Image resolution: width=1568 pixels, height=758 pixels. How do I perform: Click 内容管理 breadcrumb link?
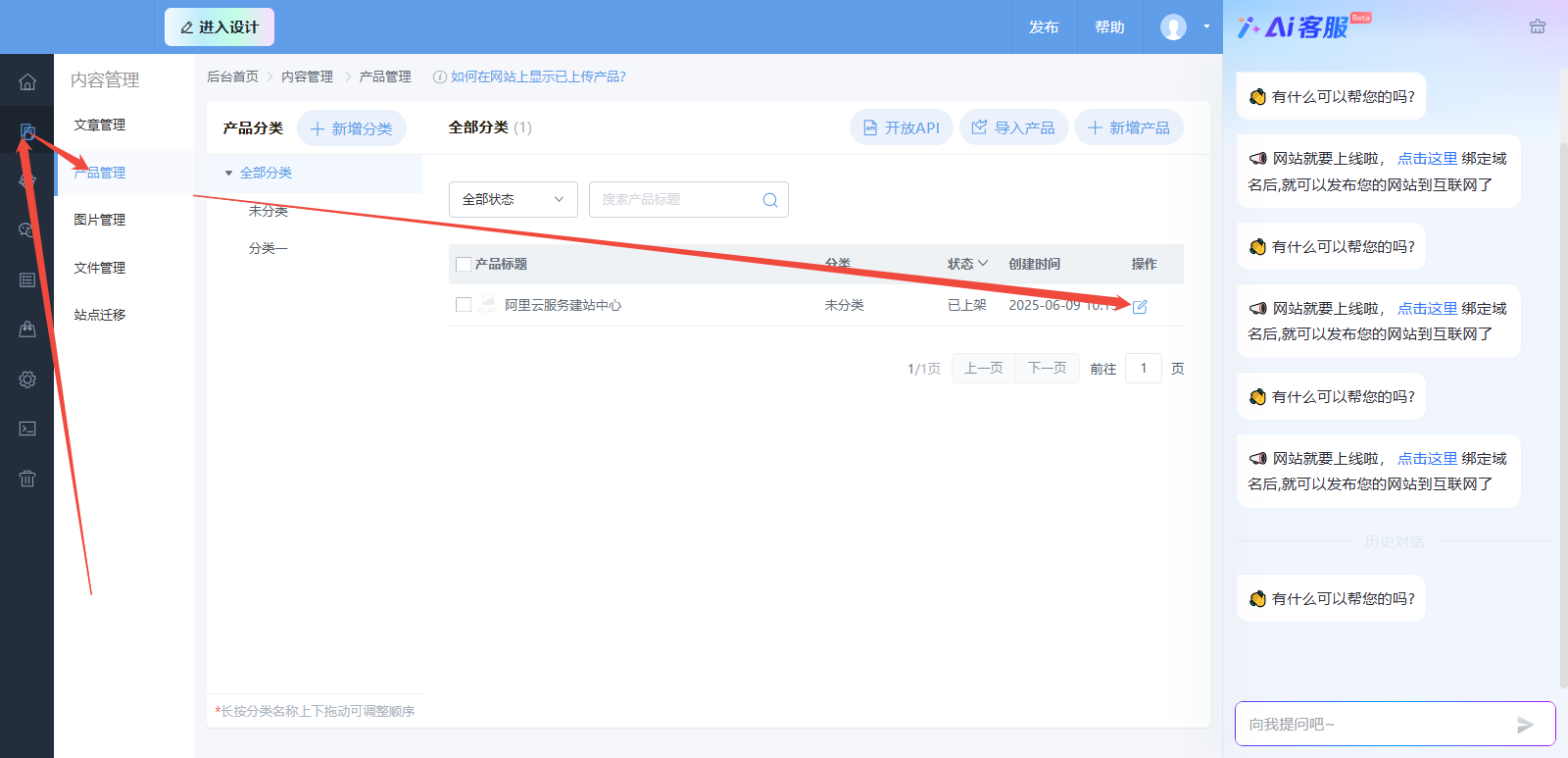point(308,76)
